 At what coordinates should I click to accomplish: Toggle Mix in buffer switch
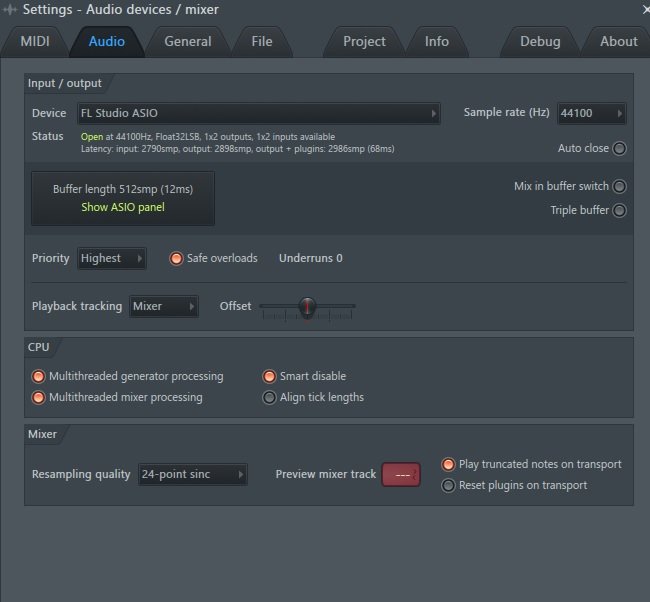(x=619, y=186)
